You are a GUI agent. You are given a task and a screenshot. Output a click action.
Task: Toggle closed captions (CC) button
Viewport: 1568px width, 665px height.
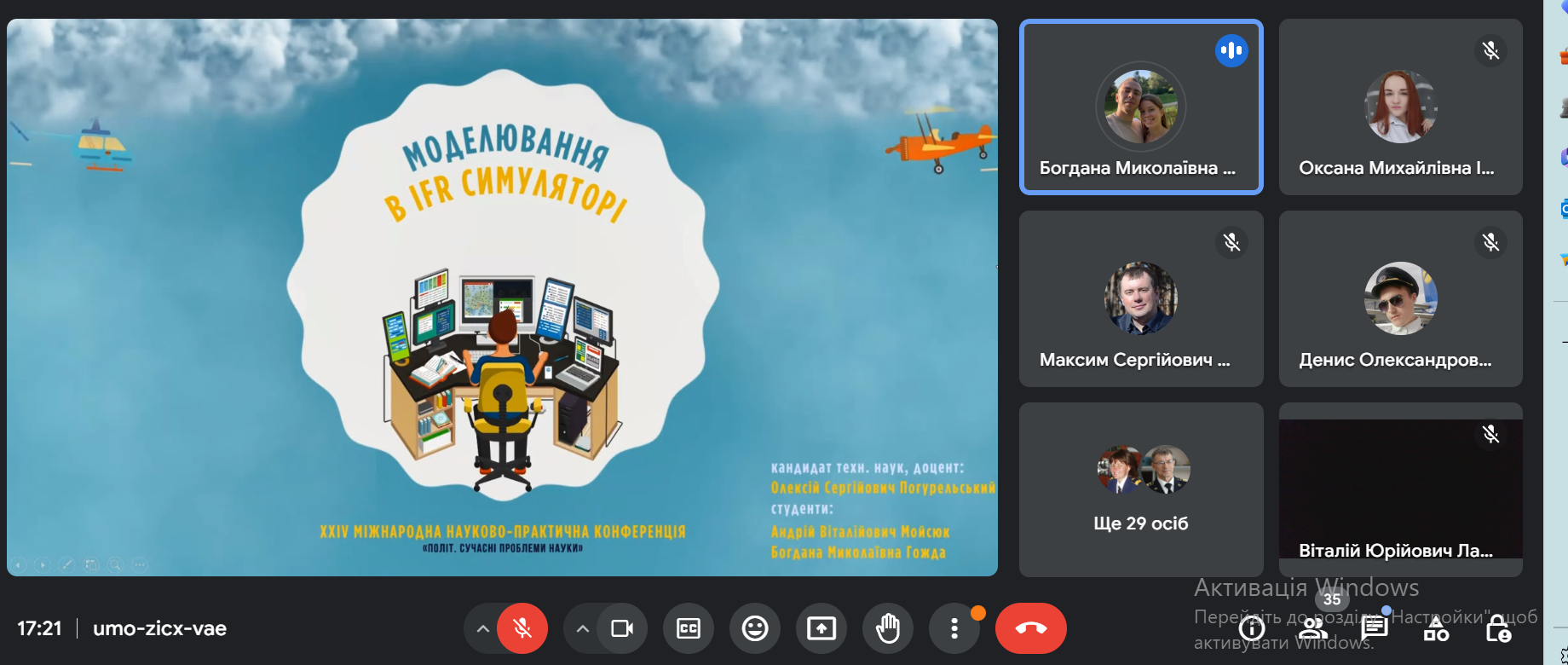tap(689, 628)
